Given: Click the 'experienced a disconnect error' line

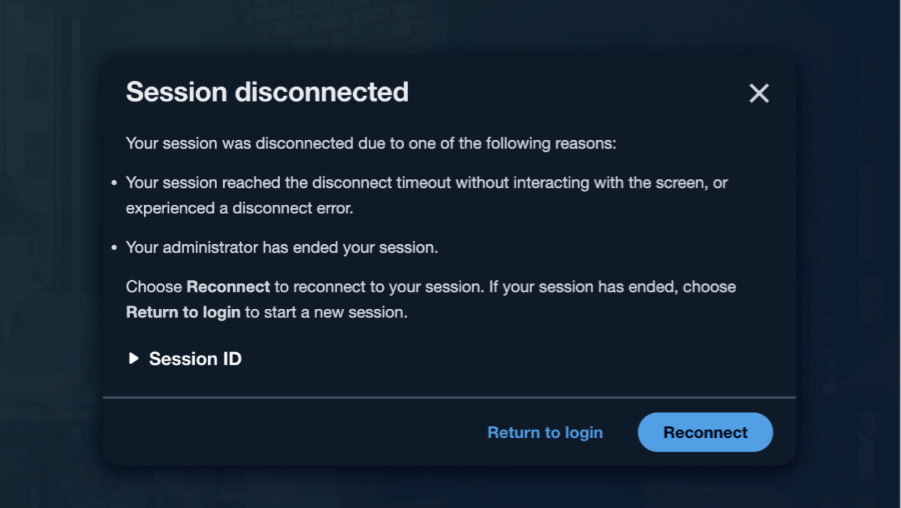Looking at the screenshot, I should click(239, 209).
